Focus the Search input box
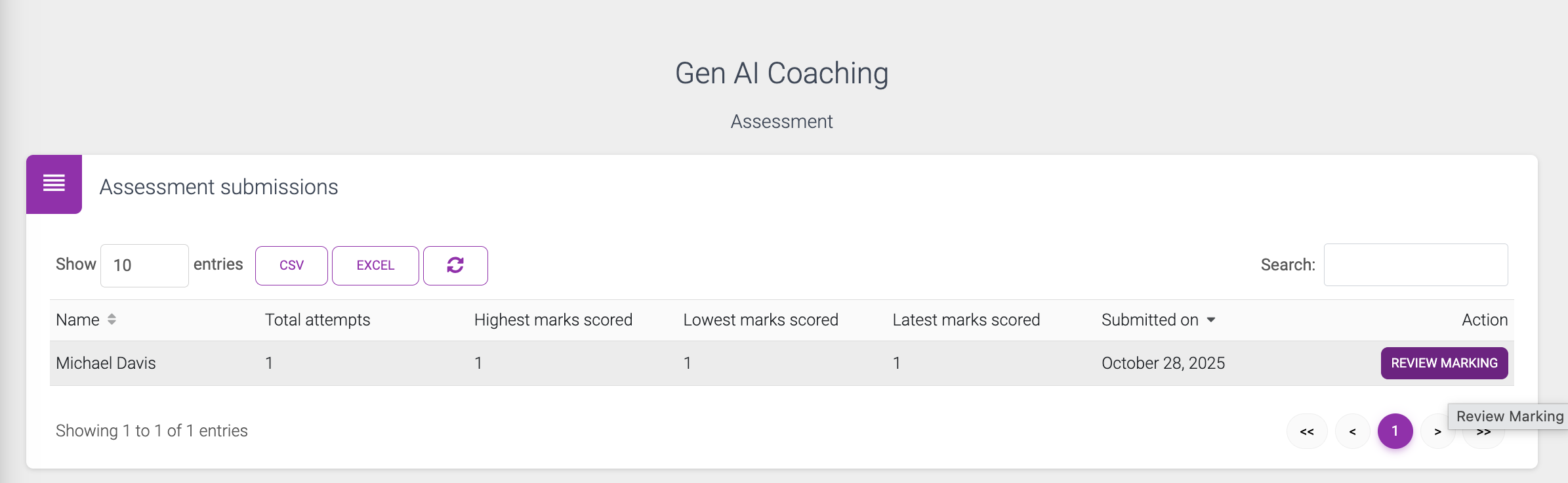The image size is (1568, 483). click(1415, 264)
